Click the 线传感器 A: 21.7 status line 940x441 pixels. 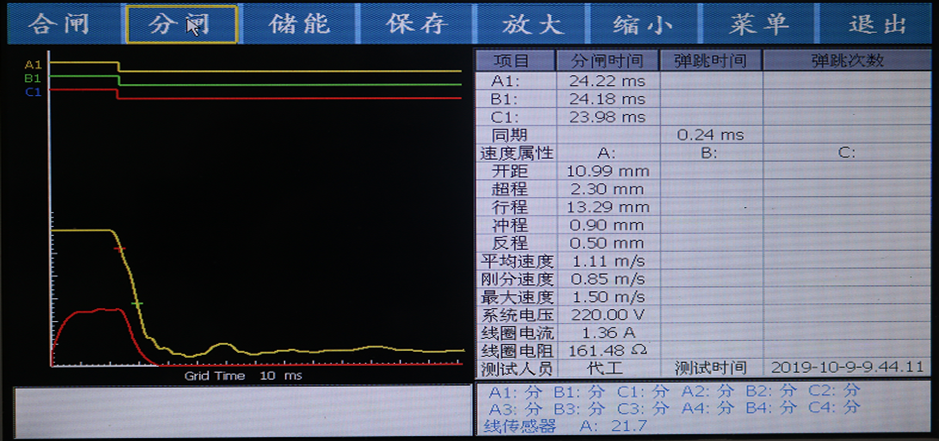[565, 426]
